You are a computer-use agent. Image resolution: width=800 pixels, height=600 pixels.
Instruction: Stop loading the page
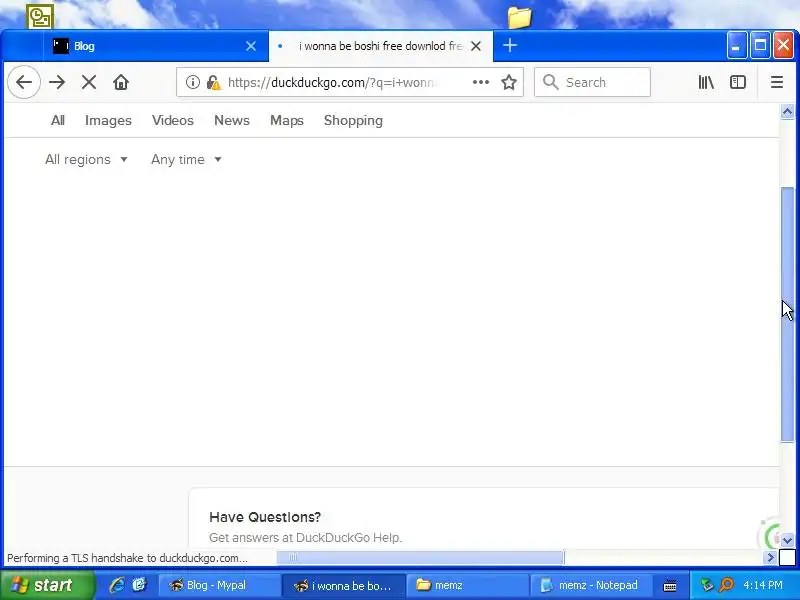pos(89,82)
